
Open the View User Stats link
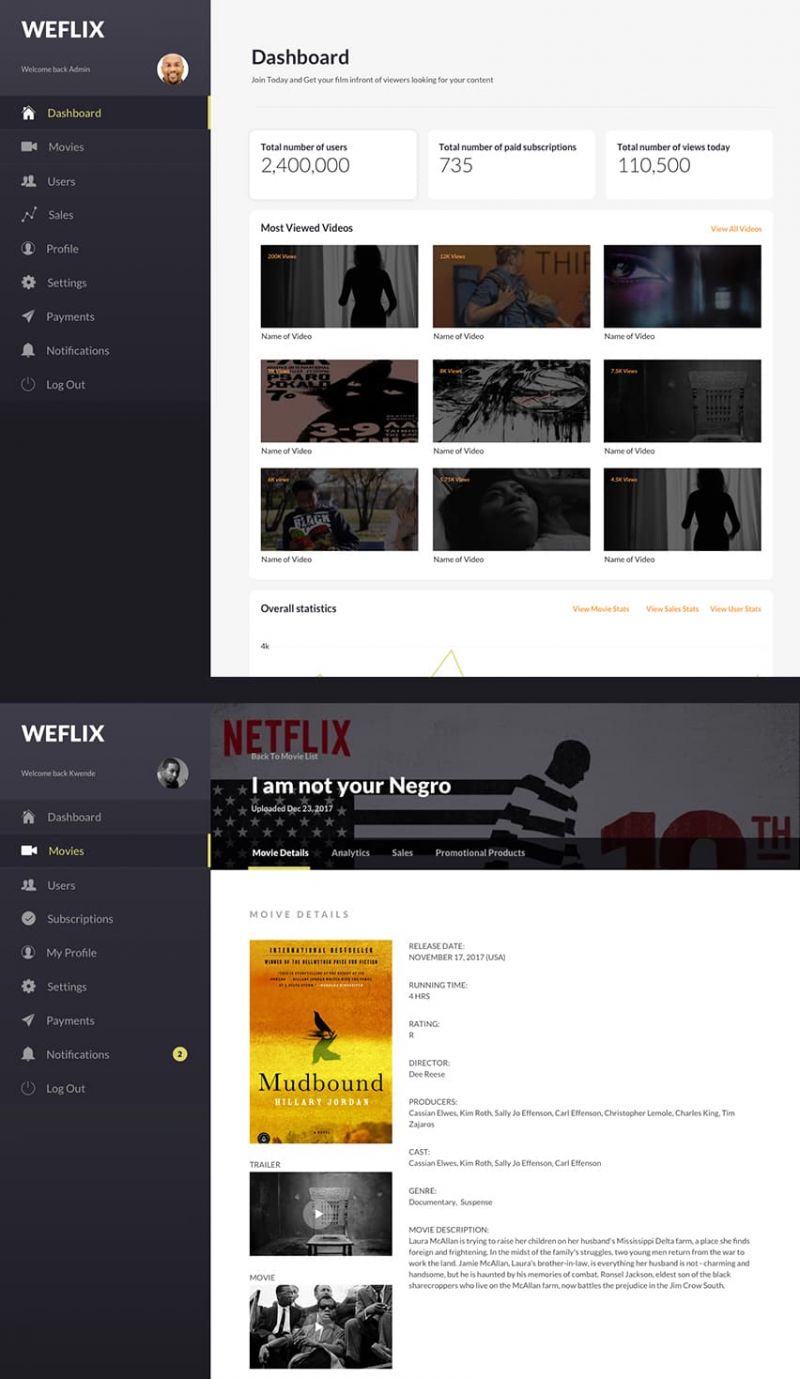click(x=735, y=609)
